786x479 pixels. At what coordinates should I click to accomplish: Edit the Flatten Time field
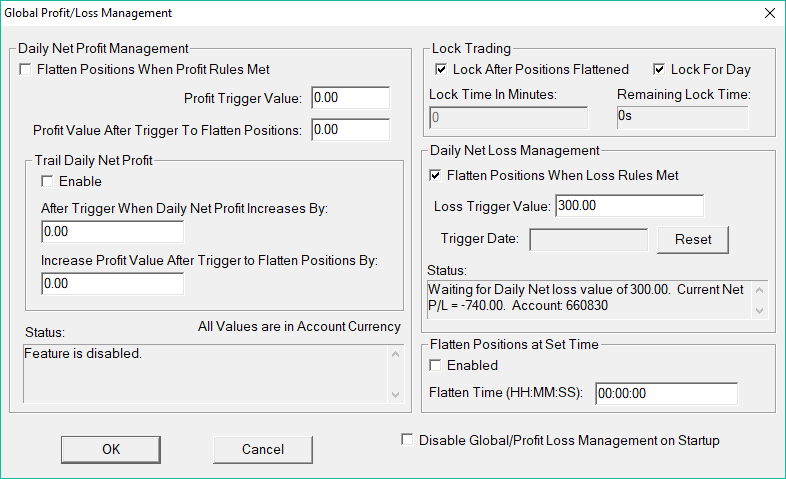(666, 393)
